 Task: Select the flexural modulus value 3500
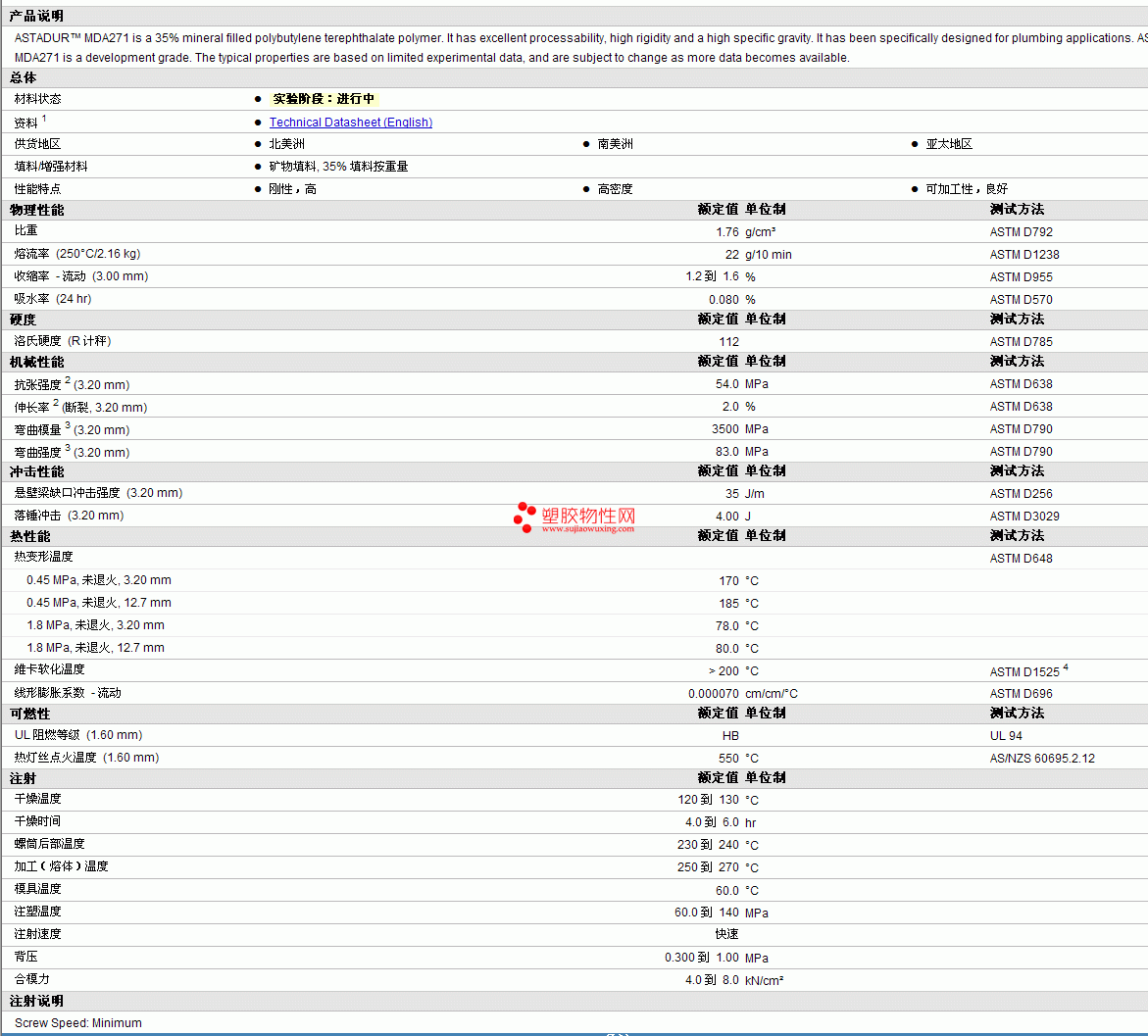(x=725, y=429)
